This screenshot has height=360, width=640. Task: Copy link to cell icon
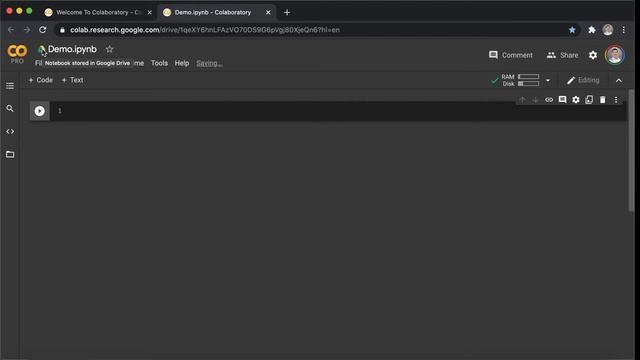point(549,100)
